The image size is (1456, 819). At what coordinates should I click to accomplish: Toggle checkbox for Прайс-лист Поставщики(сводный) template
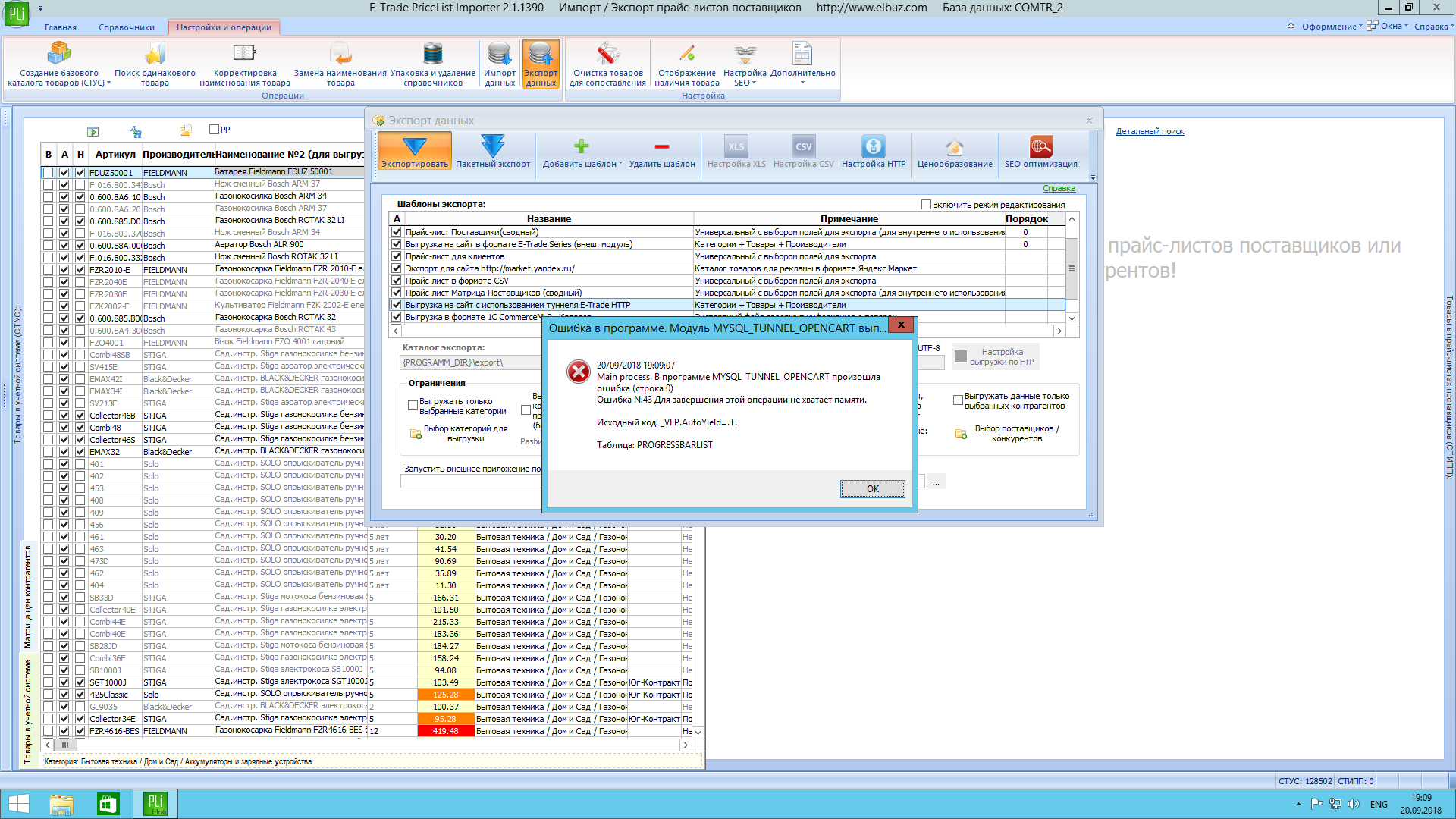coord(396,232)
